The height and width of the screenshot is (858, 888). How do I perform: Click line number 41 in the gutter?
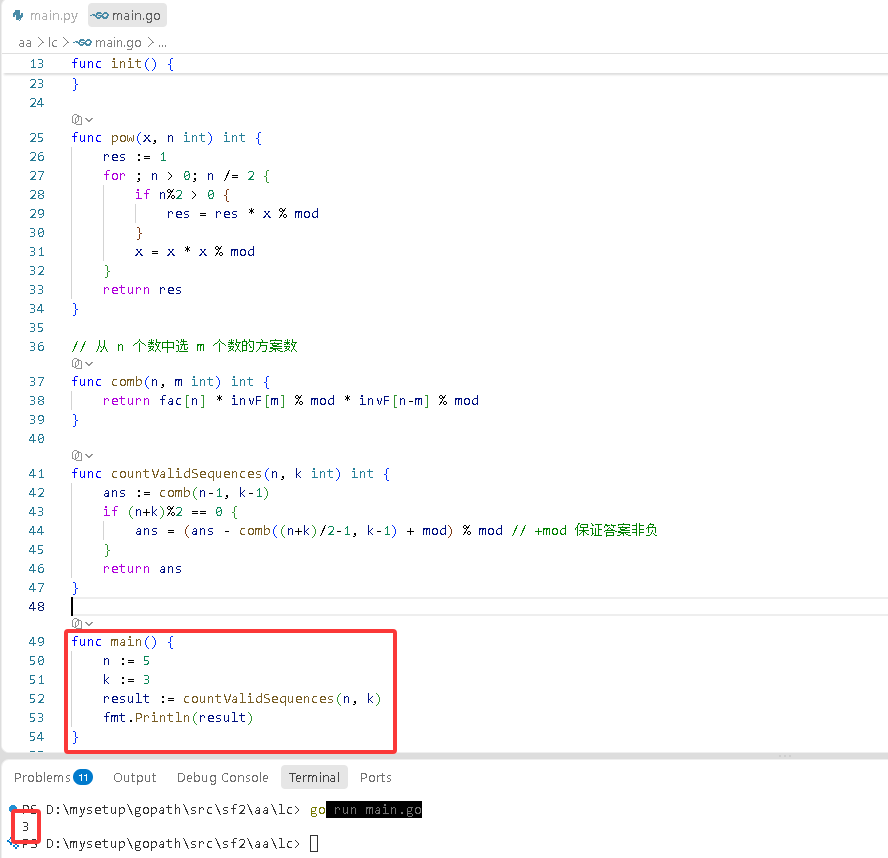pos(37,473)
